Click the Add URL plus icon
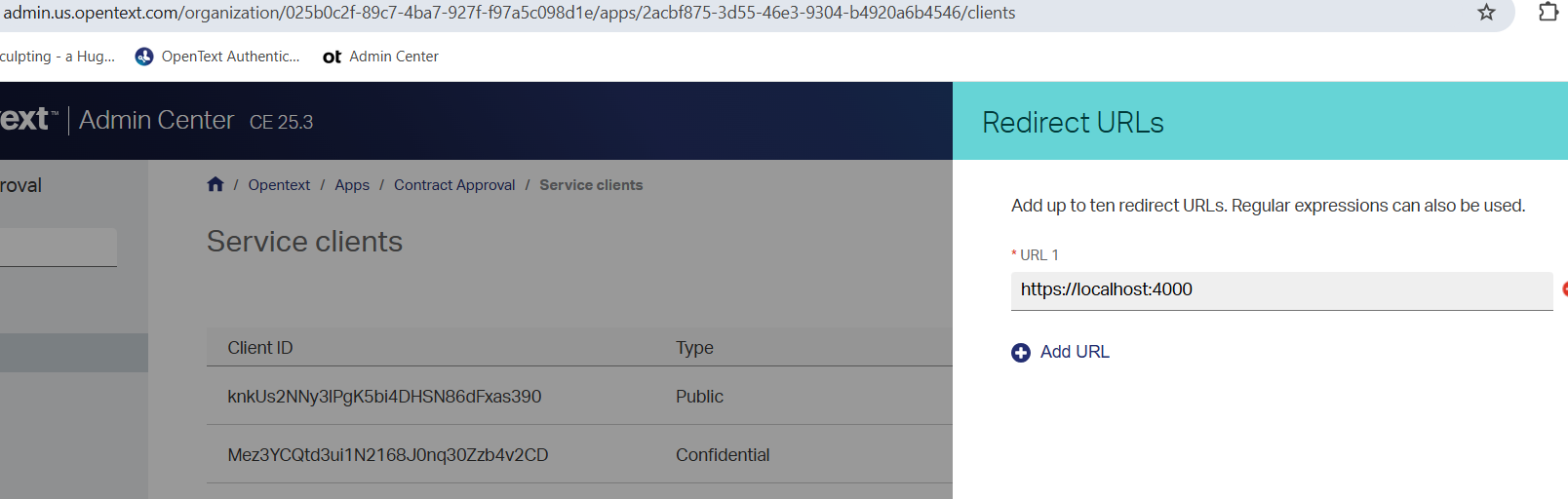The height and width of the screenshot is (499, 1568). tap(1021, 353)
